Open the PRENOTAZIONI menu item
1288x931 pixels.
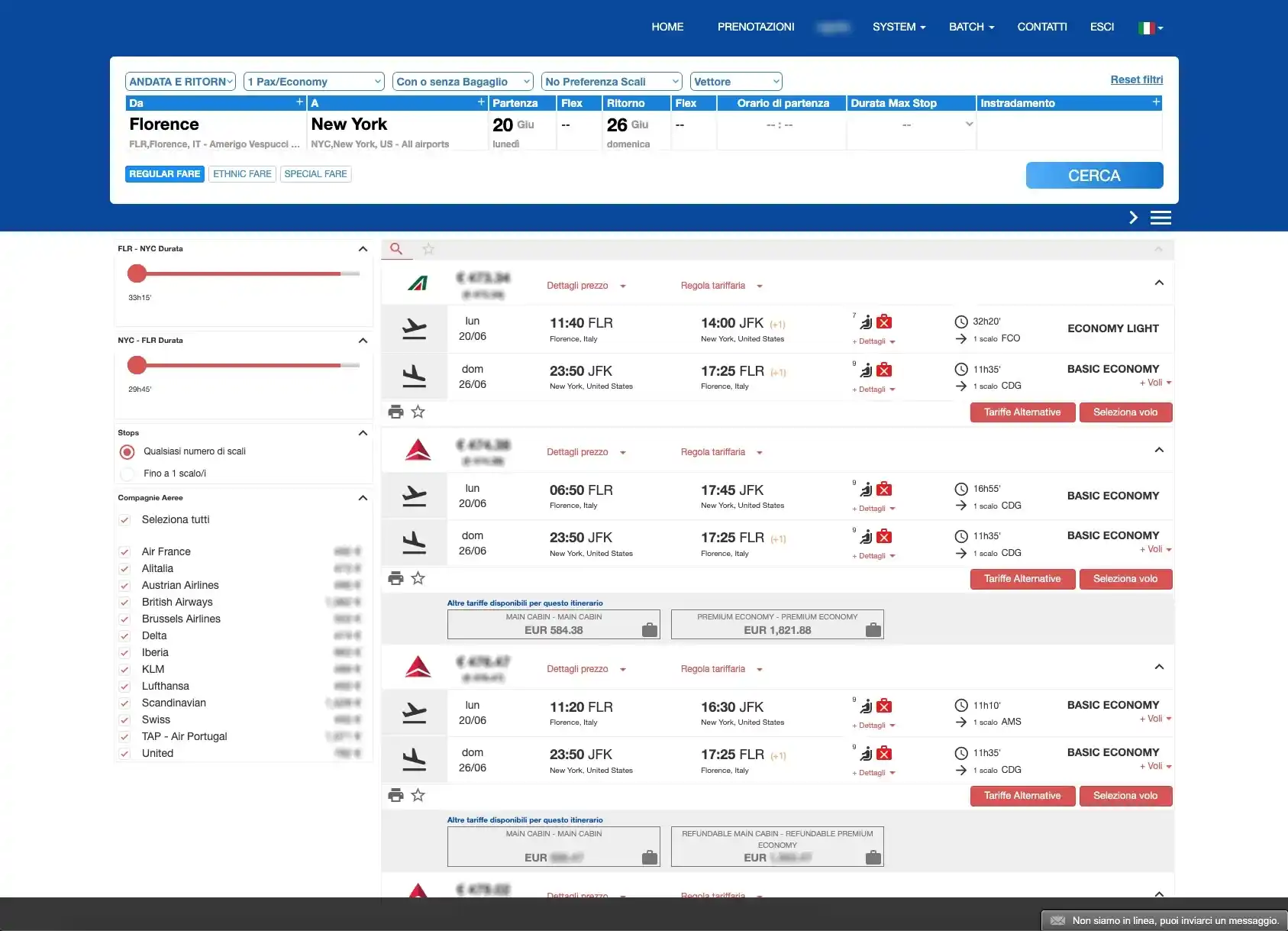coord(755,27)
